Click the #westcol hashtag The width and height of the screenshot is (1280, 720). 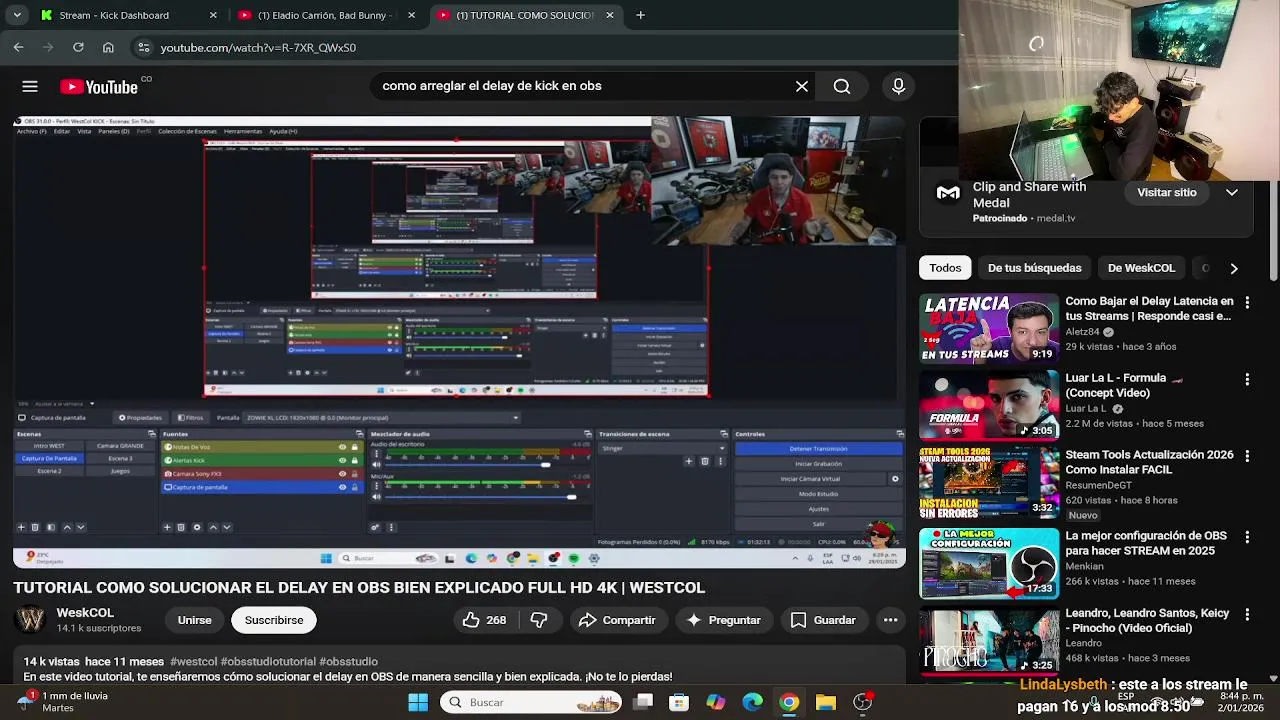[193, 662]
